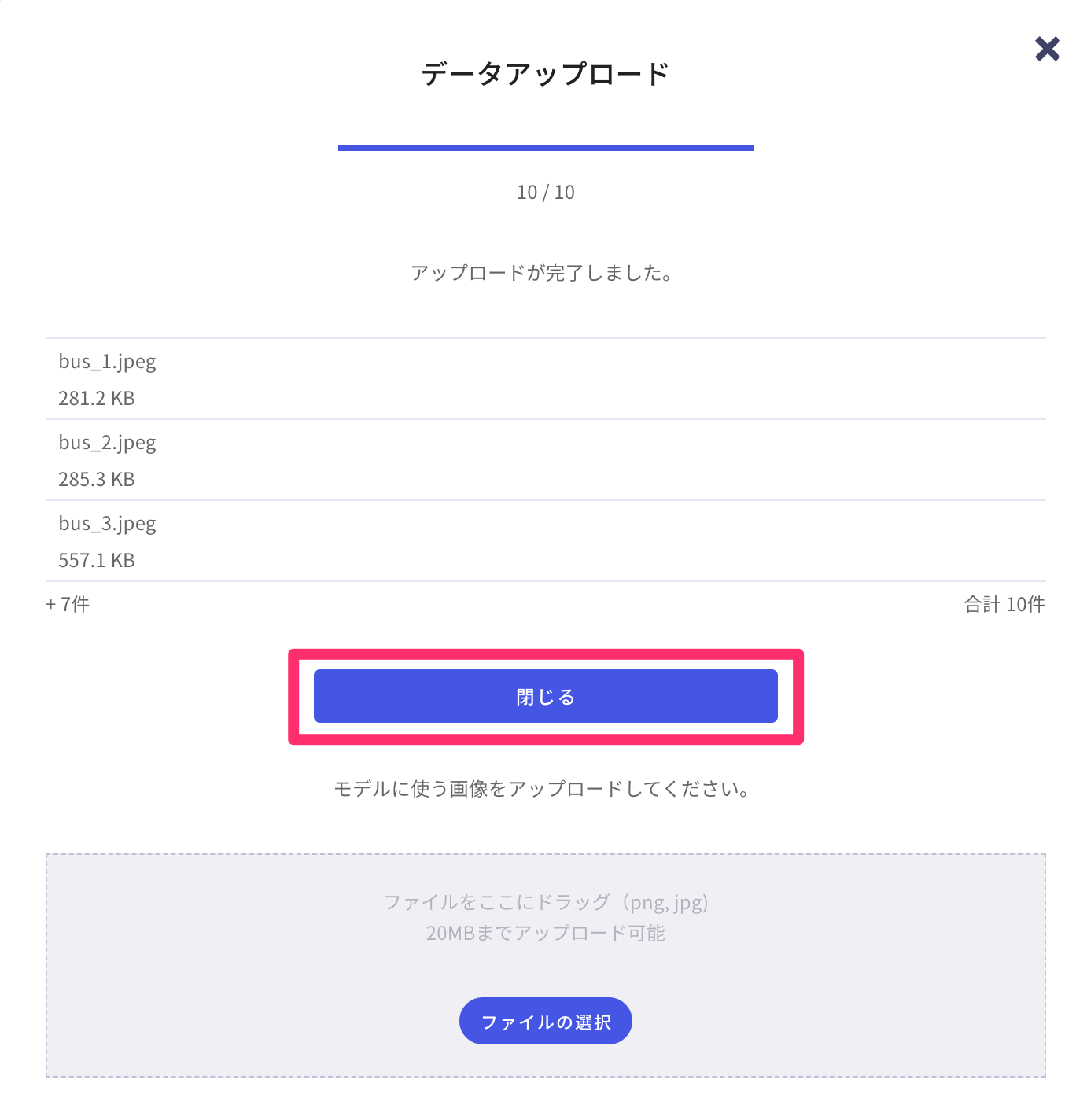Select the bus_1.jpeg file entry
The height and width of the screenshot is (1120, 1087).
coord(107,362)
